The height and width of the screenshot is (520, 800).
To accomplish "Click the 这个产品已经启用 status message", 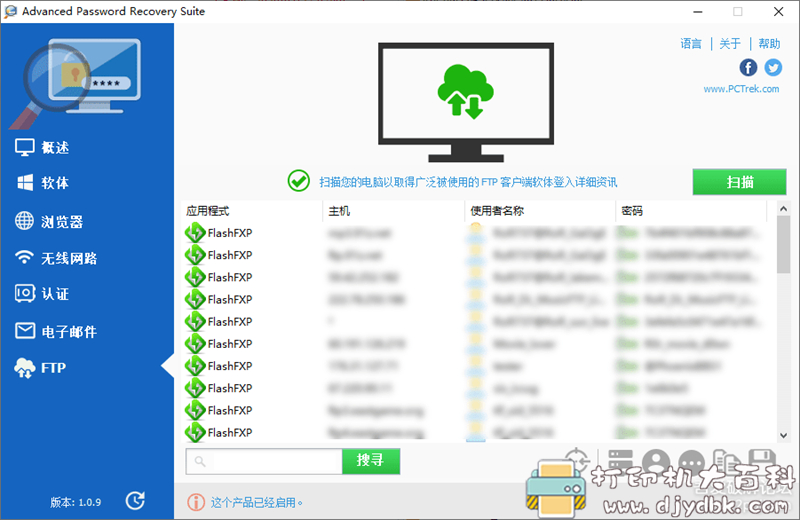I will tap(257, 503).
